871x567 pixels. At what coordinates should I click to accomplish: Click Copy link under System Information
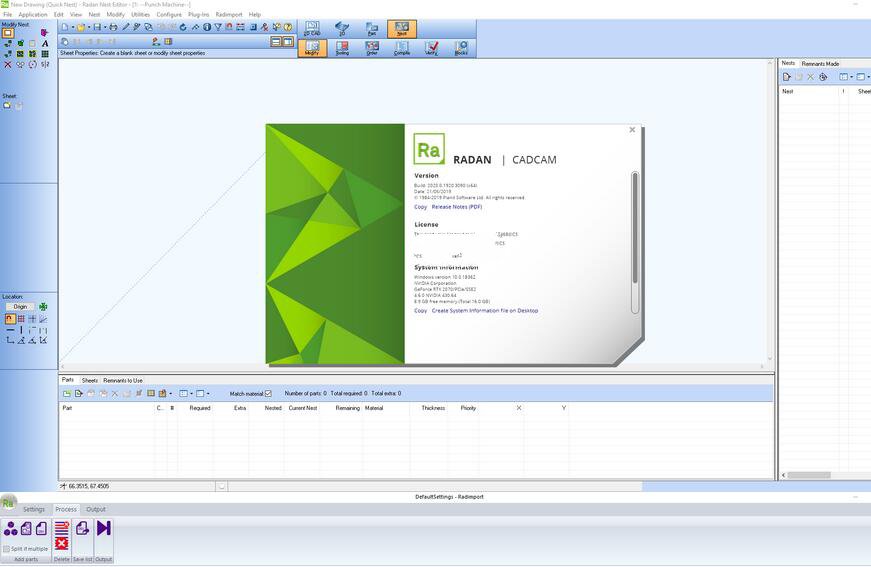pos(421,310)
